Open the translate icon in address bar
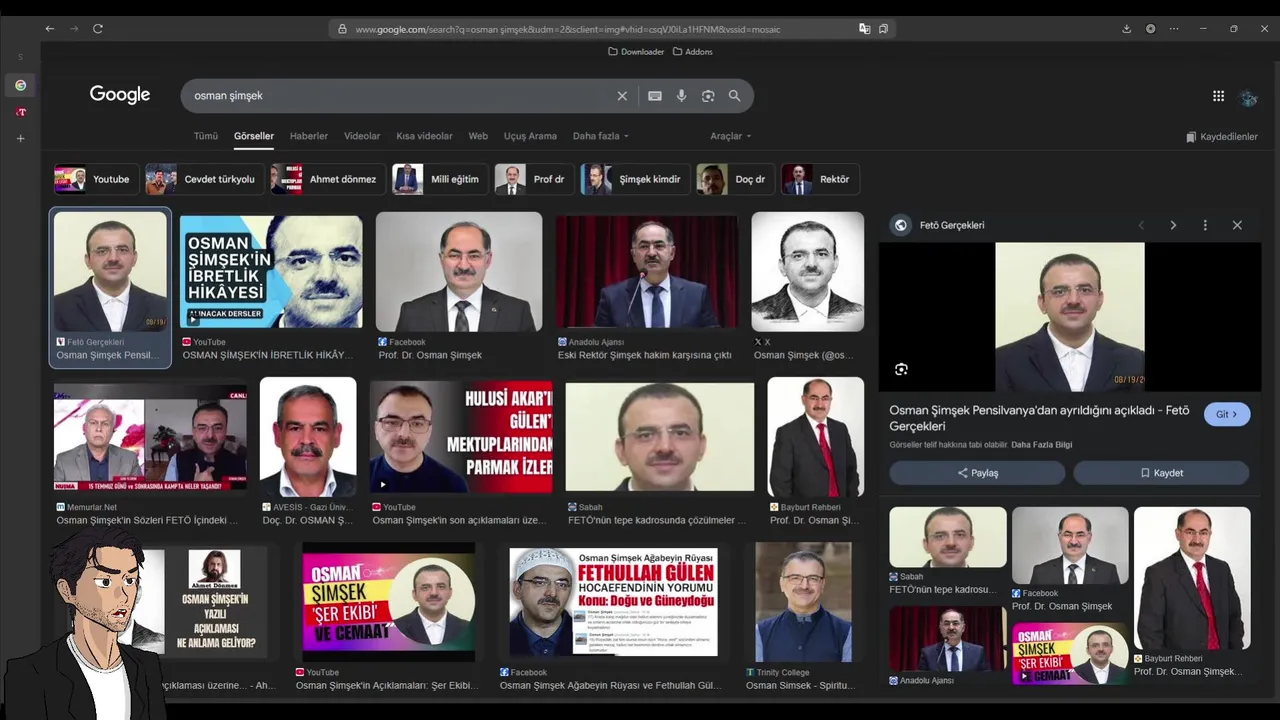 [865, 29]
